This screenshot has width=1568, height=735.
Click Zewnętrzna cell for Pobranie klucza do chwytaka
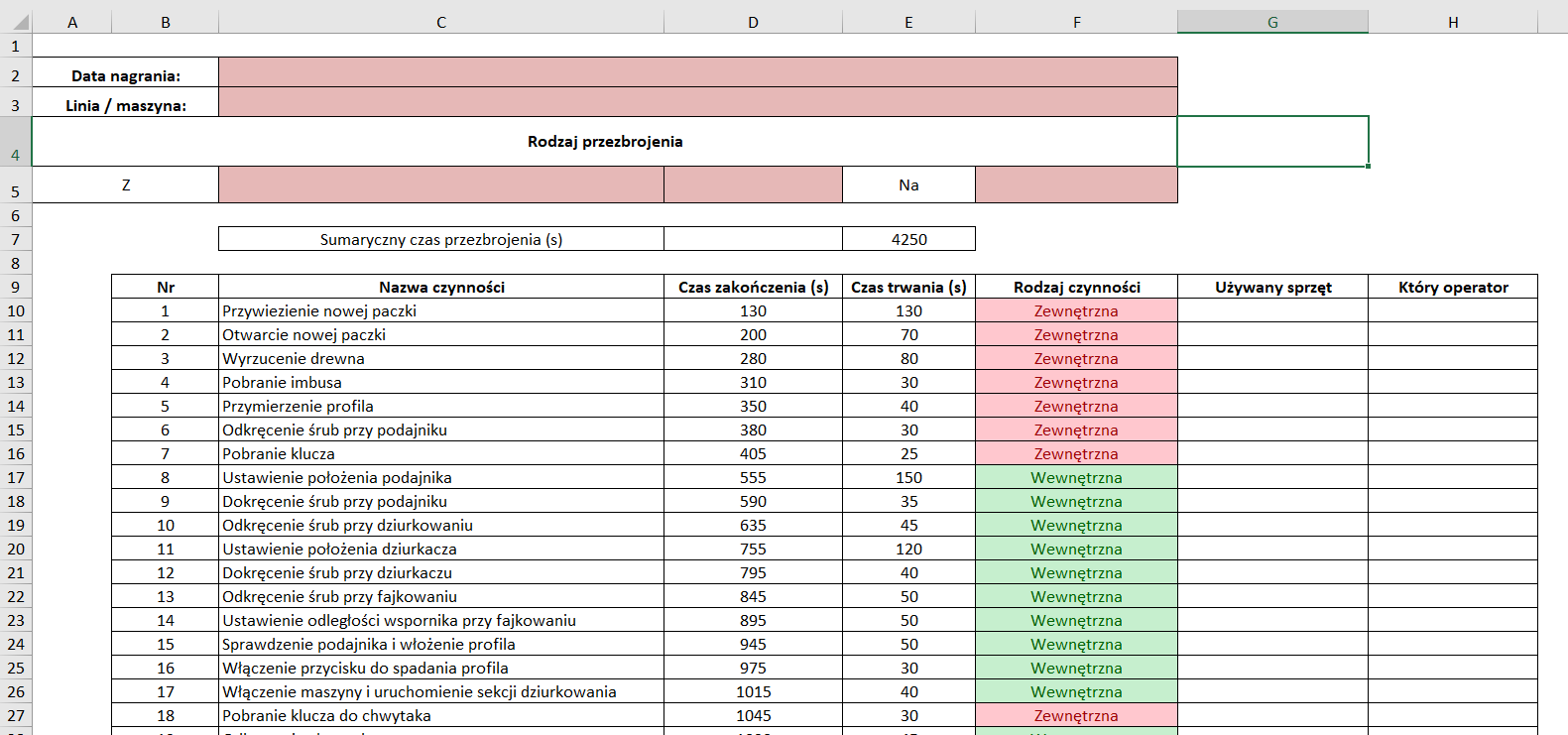coord(1076,715)
